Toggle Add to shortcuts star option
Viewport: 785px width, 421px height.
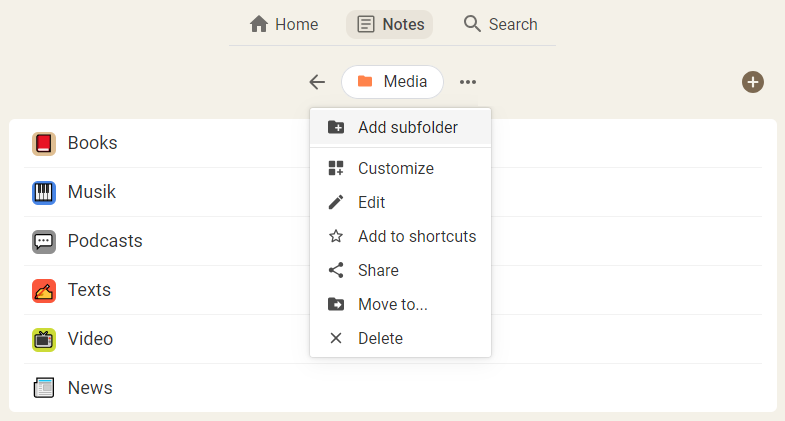pos(401,237)
